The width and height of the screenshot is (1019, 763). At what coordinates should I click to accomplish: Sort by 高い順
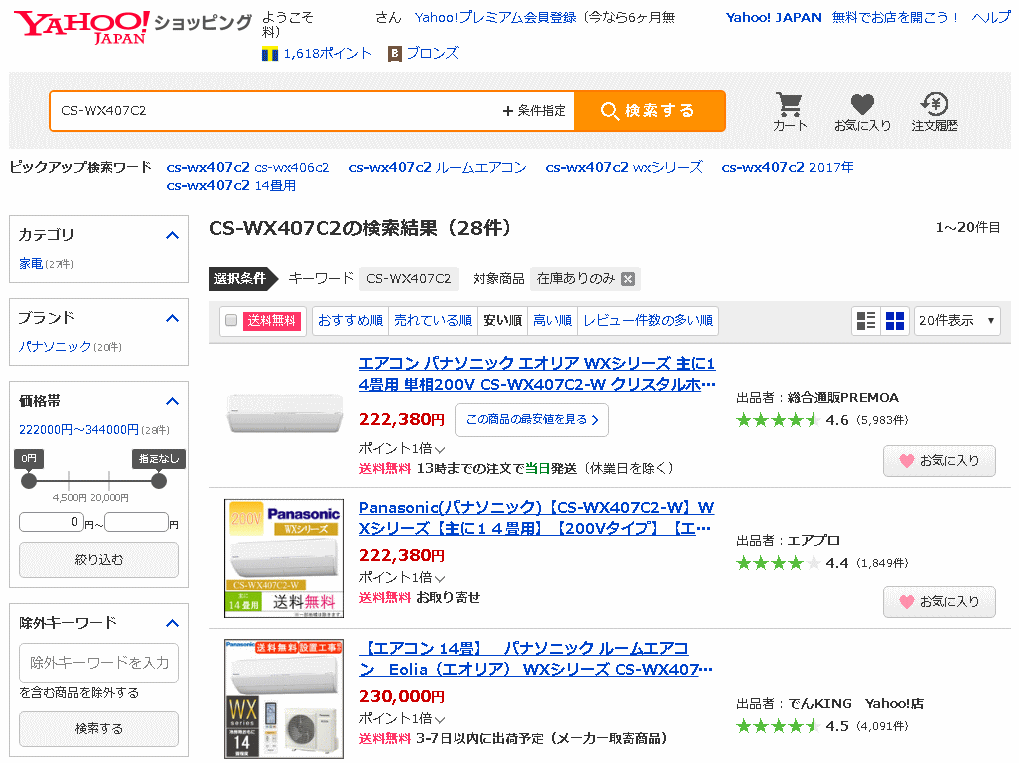click(x=552, y=320)
